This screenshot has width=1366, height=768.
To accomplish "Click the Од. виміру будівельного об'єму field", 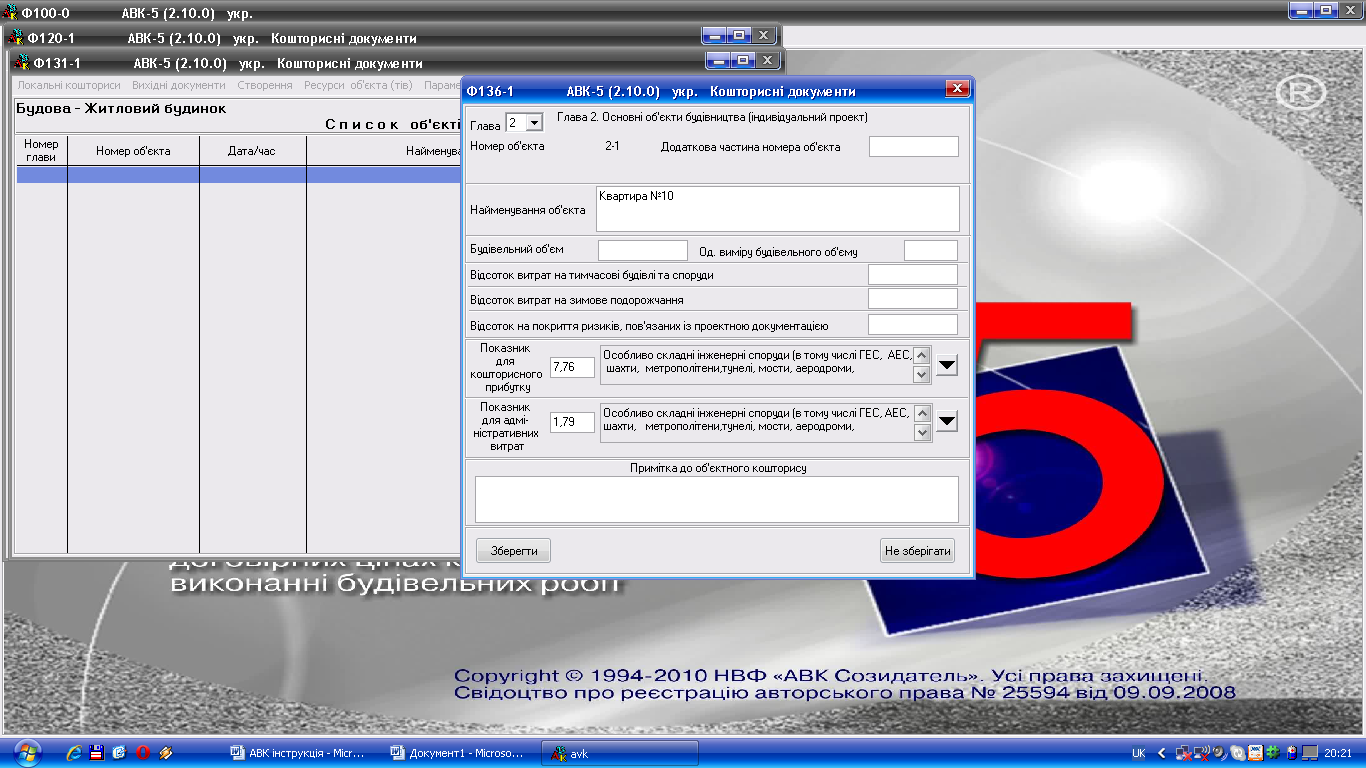I will coord(931,250).
